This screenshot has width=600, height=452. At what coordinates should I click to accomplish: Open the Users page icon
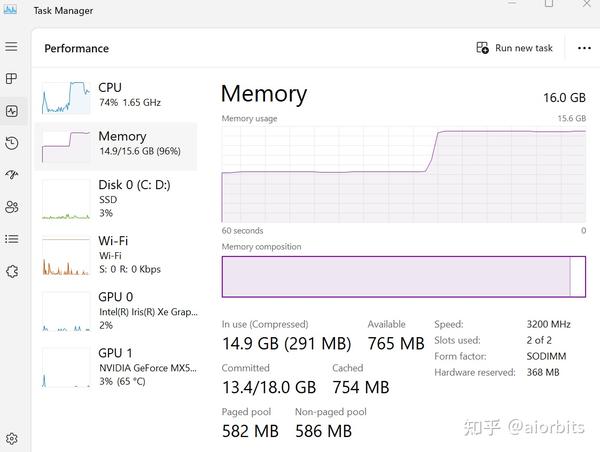[12, 207]
